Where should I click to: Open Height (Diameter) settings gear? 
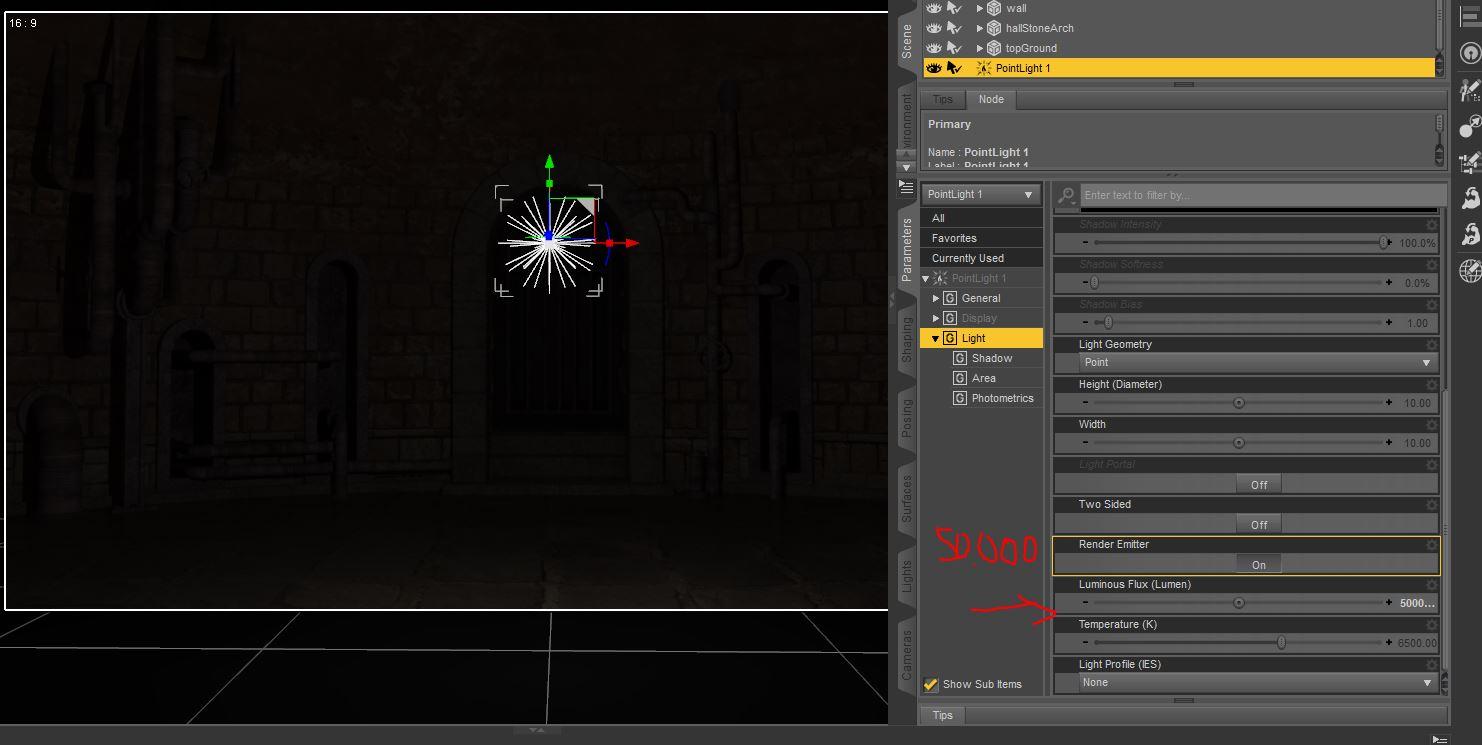(x=1432, y=385)
